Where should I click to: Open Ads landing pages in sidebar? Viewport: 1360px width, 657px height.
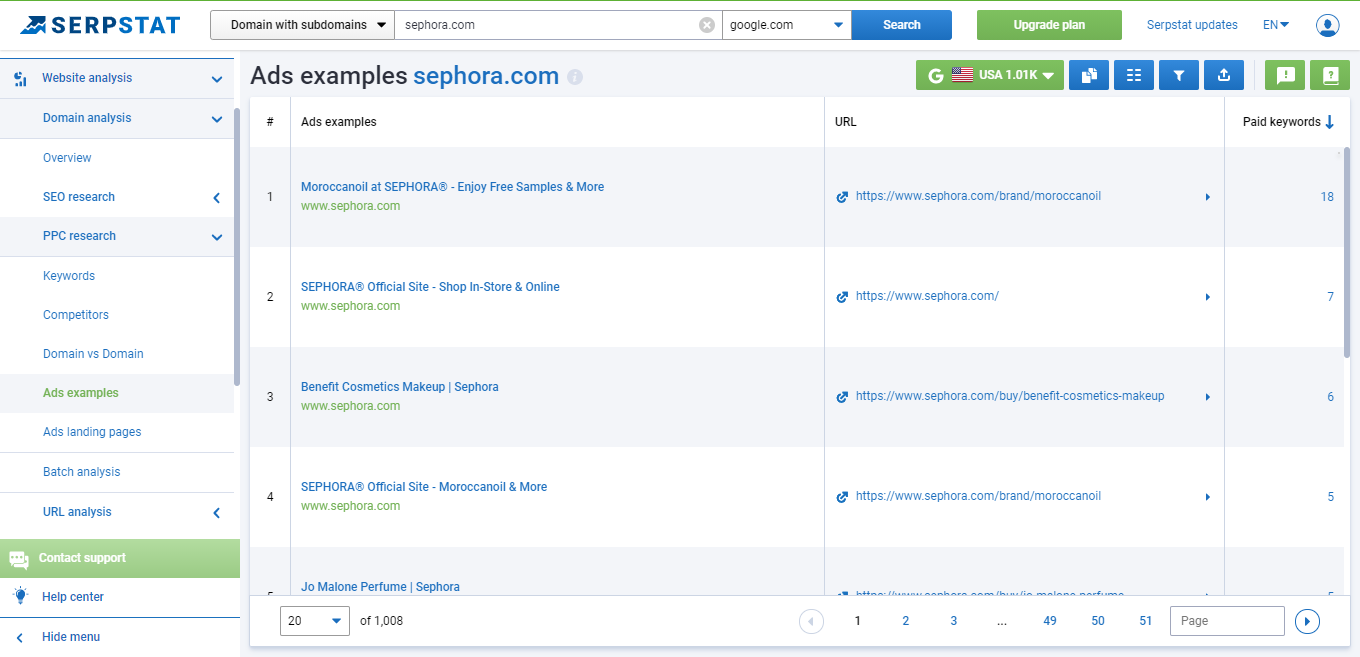[x=92, y=432]
